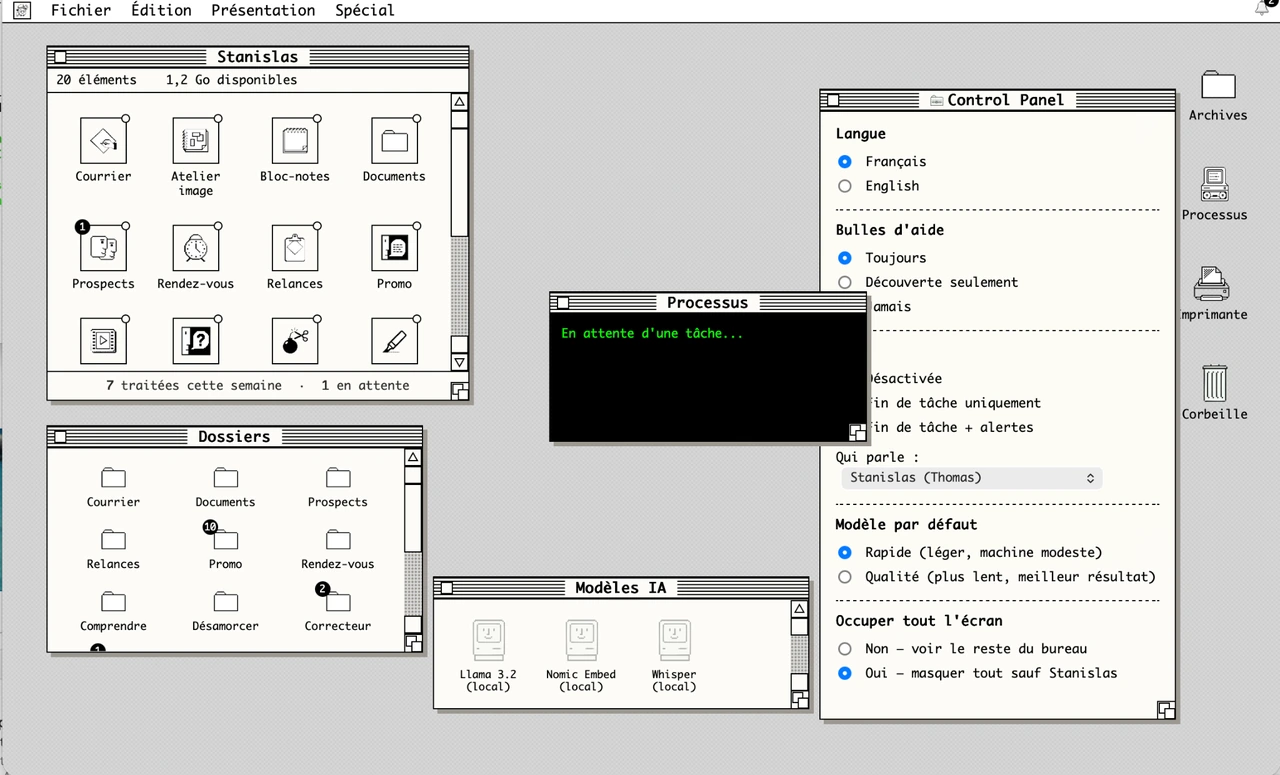This screenshot has width=1280, height=775.
Task: Open the Promo app icon in Stanislas window
Action: pos(394,248)
